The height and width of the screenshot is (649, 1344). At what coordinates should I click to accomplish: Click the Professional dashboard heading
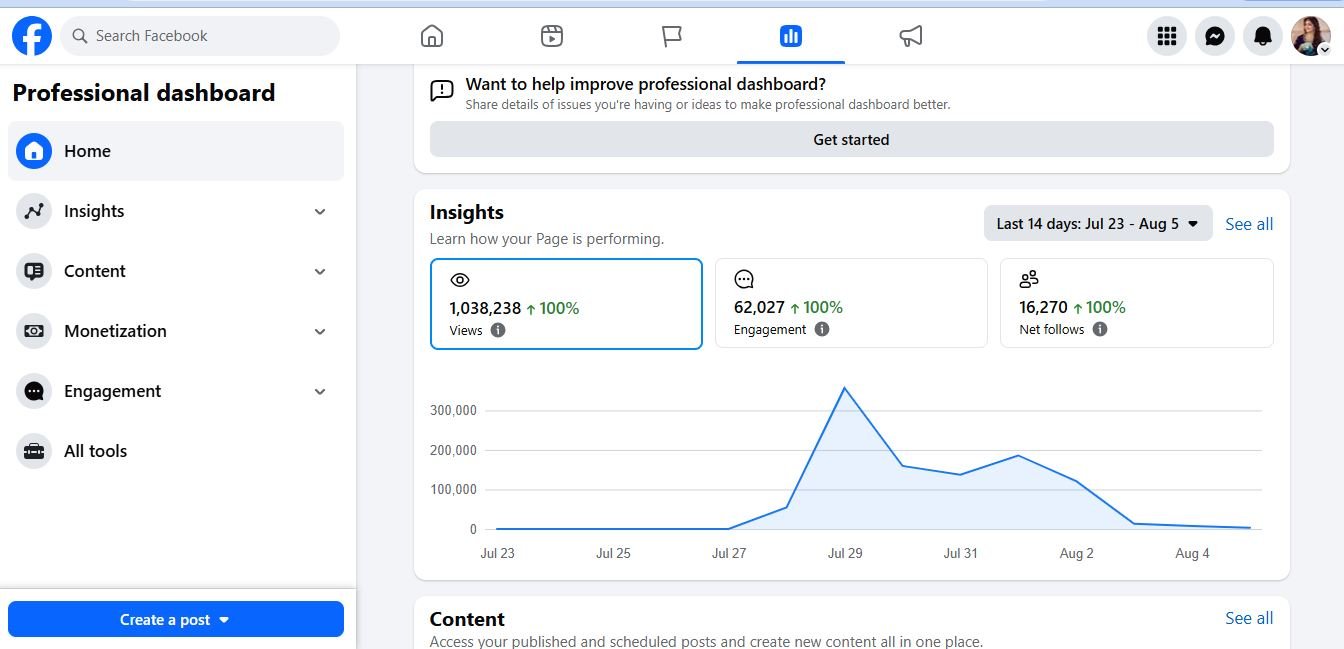point(143,93)
